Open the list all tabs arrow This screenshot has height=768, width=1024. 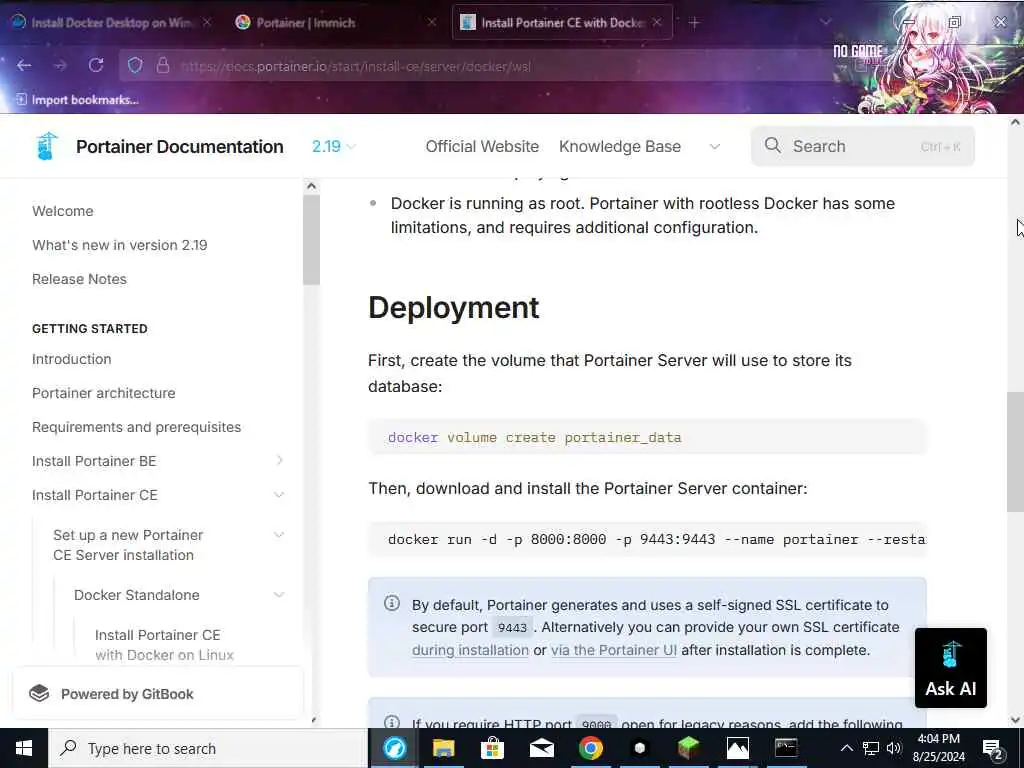click(x=825, y=22)
